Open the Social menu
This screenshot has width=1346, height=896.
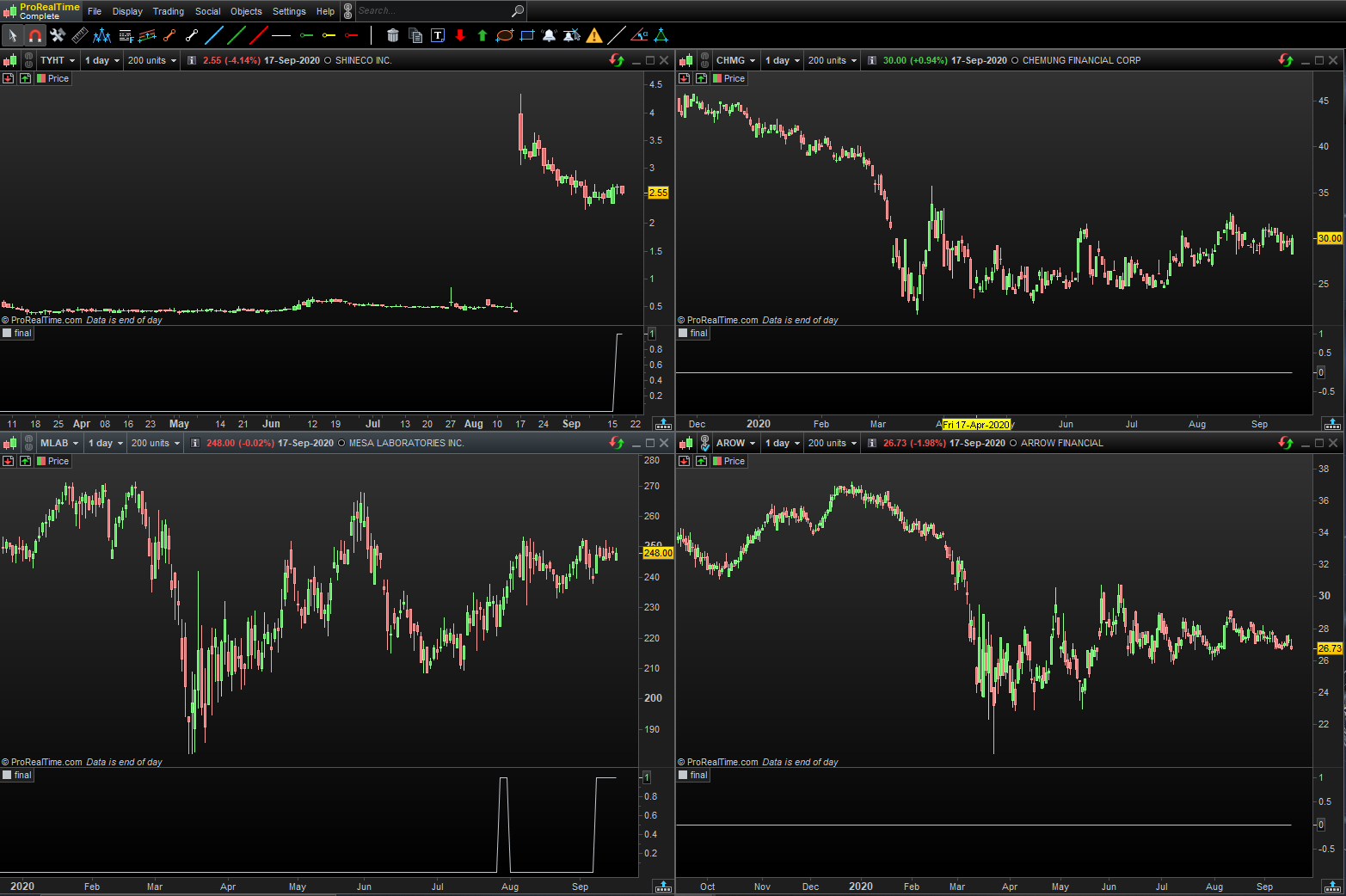pos(208,11)
